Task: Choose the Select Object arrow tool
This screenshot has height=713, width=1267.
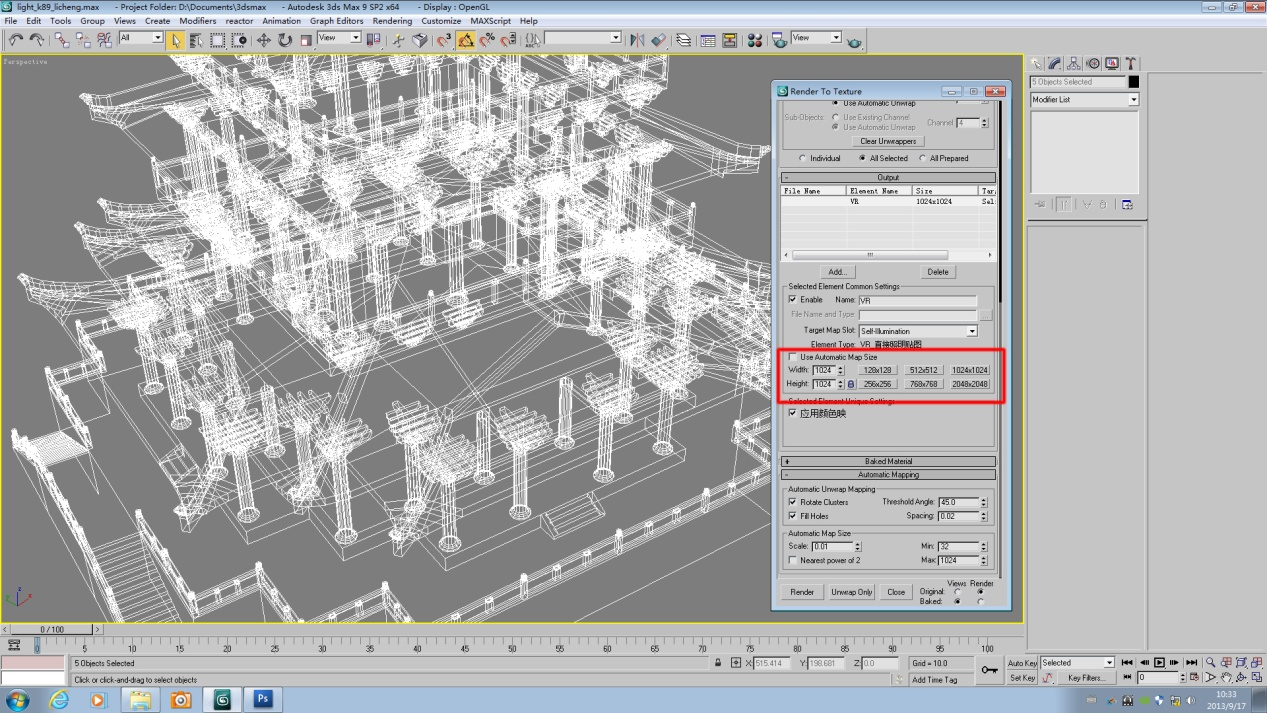Action: [176, 40]
